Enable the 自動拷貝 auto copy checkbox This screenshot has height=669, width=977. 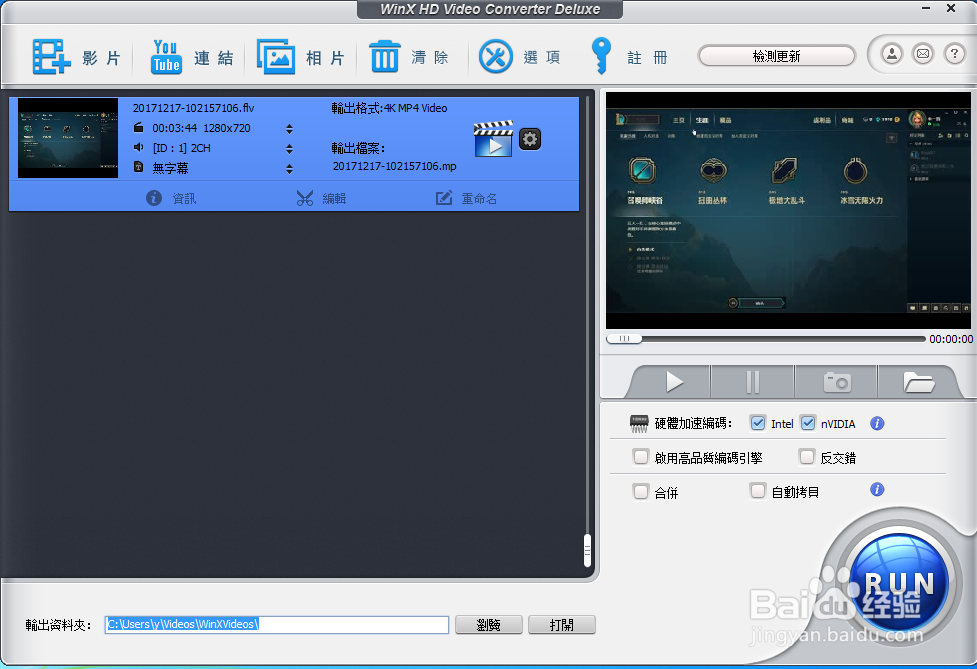click(x=758, y=491)
